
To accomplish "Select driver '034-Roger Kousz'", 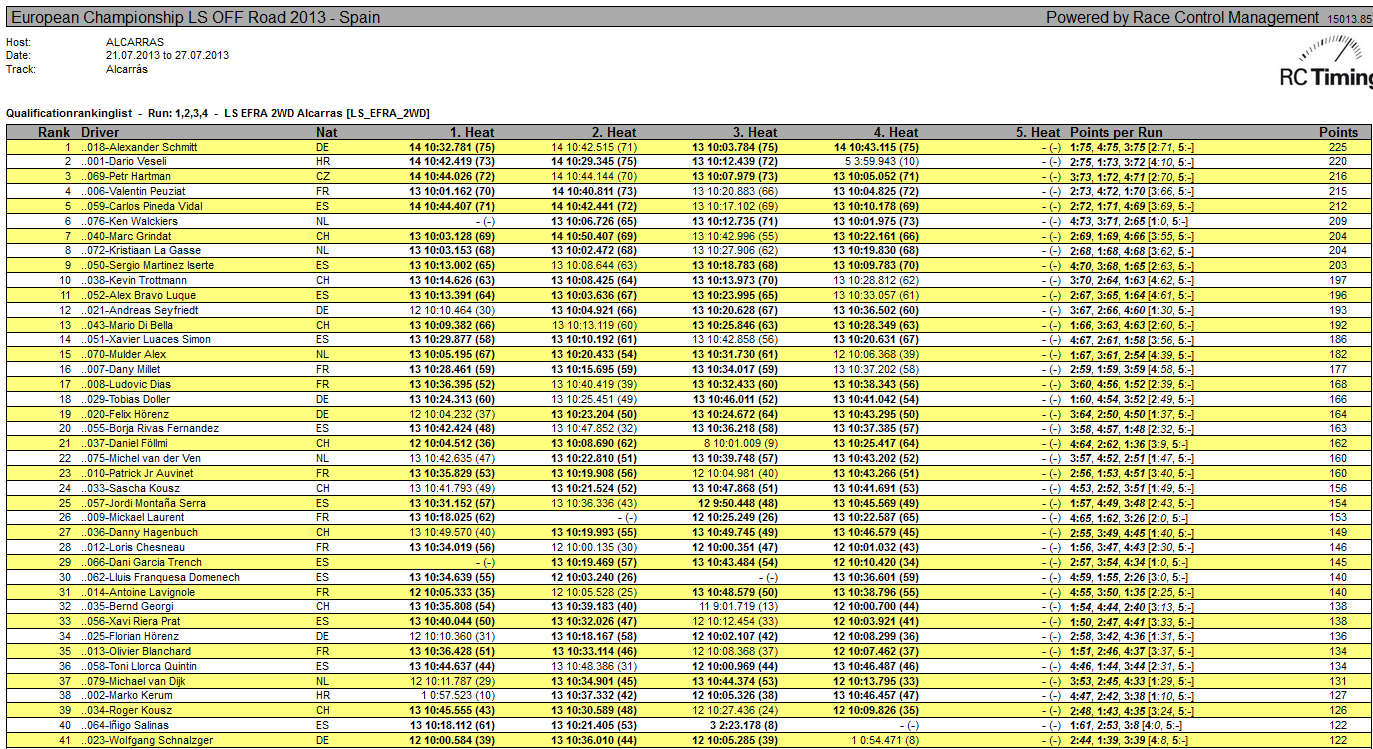I will pos(126,710).
